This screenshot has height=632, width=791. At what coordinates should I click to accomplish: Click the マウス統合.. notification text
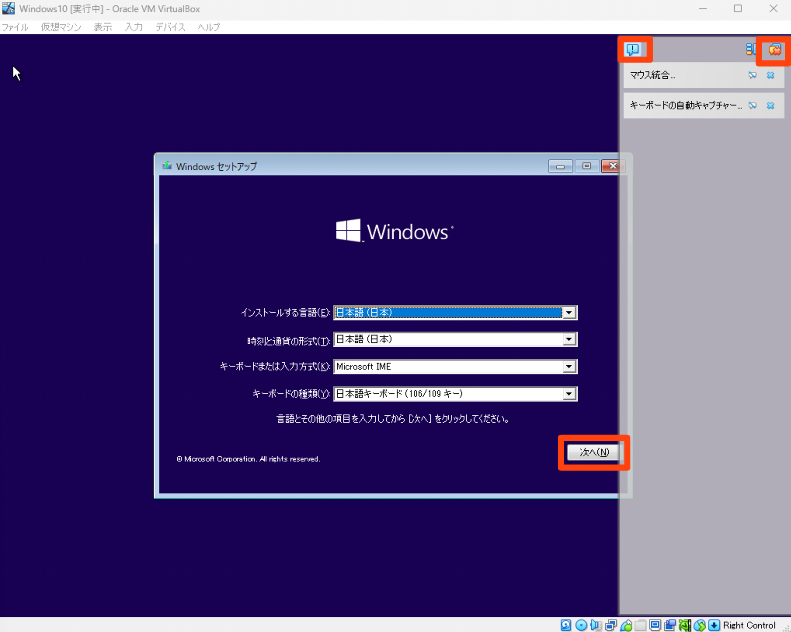(653, 75)
